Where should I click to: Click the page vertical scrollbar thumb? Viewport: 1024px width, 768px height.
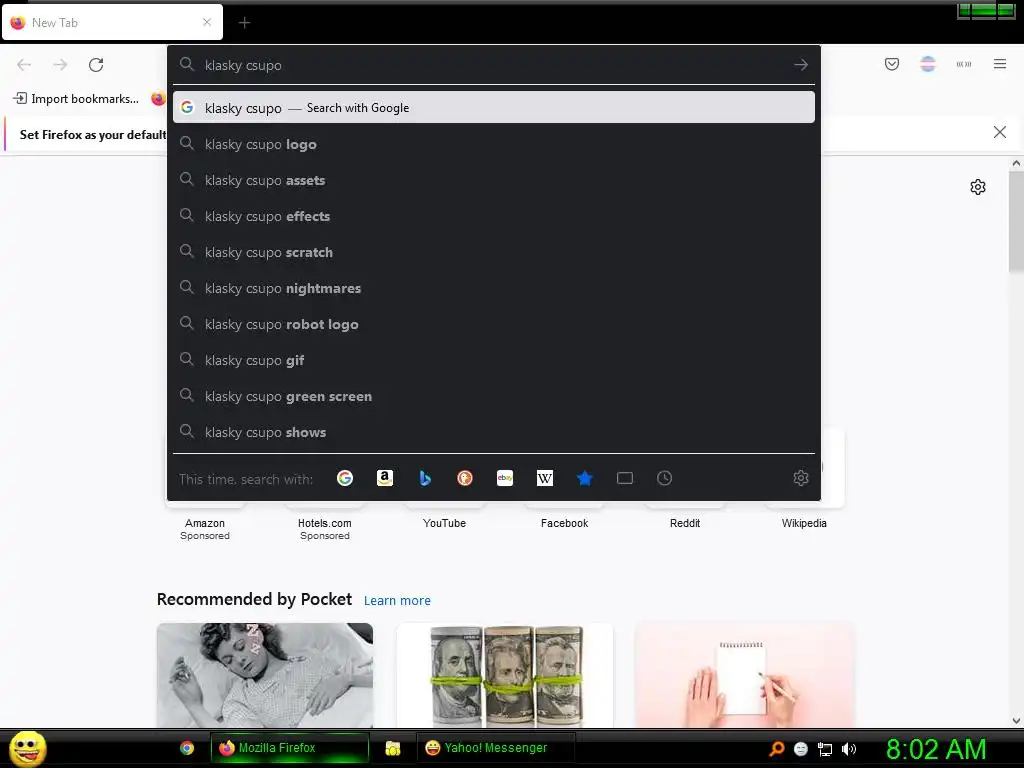pyautogui.click(x=1016, y=221)
